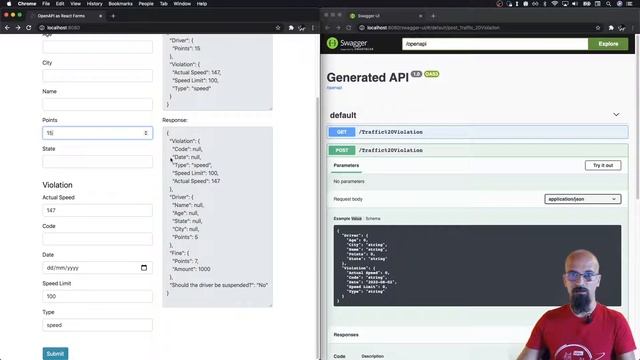
Task: Select the Example Value tab
Action: click(x=347, y=219)
